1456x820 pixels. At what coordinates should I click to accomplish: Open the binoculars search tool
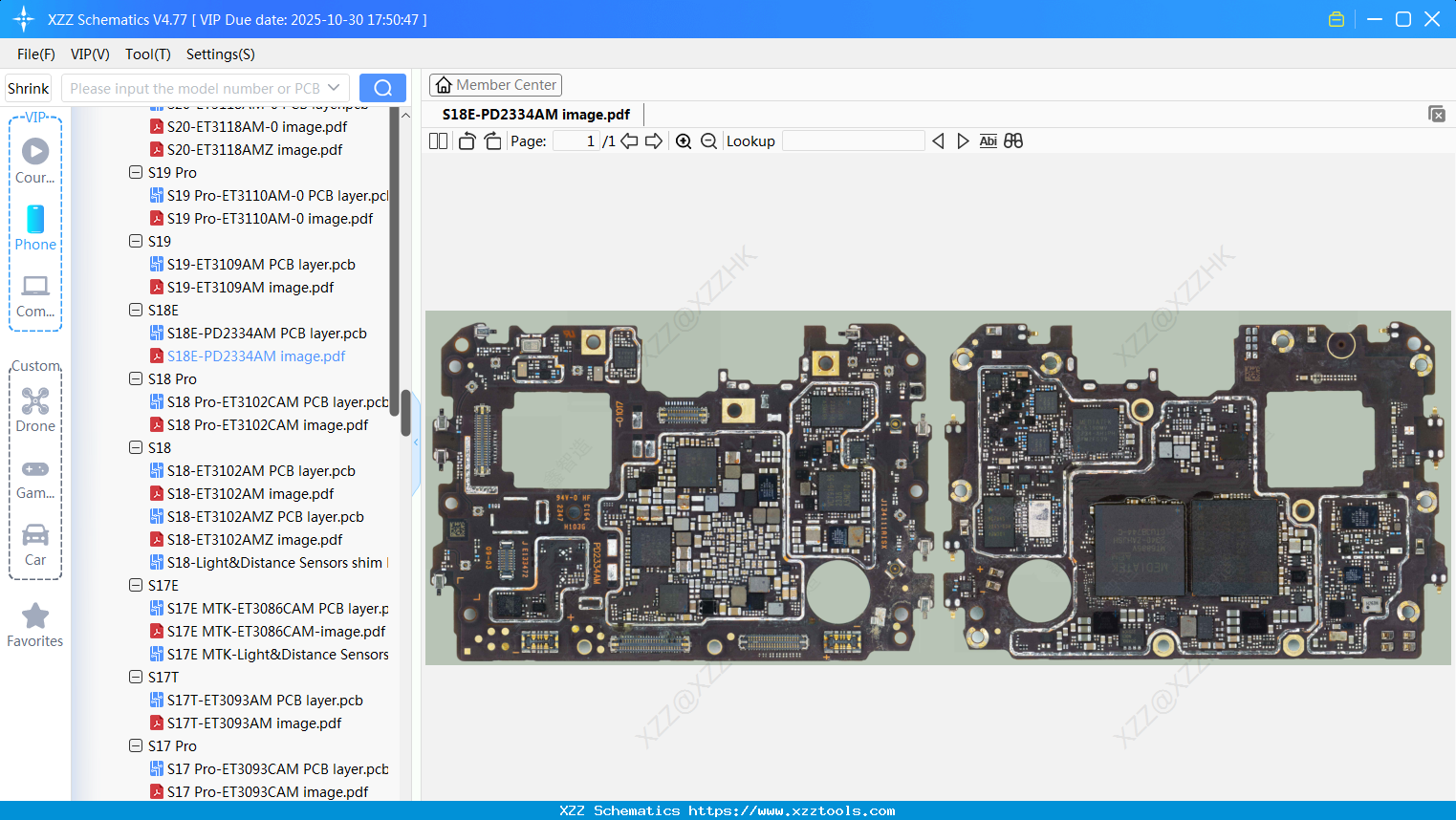coord(1013,140)
